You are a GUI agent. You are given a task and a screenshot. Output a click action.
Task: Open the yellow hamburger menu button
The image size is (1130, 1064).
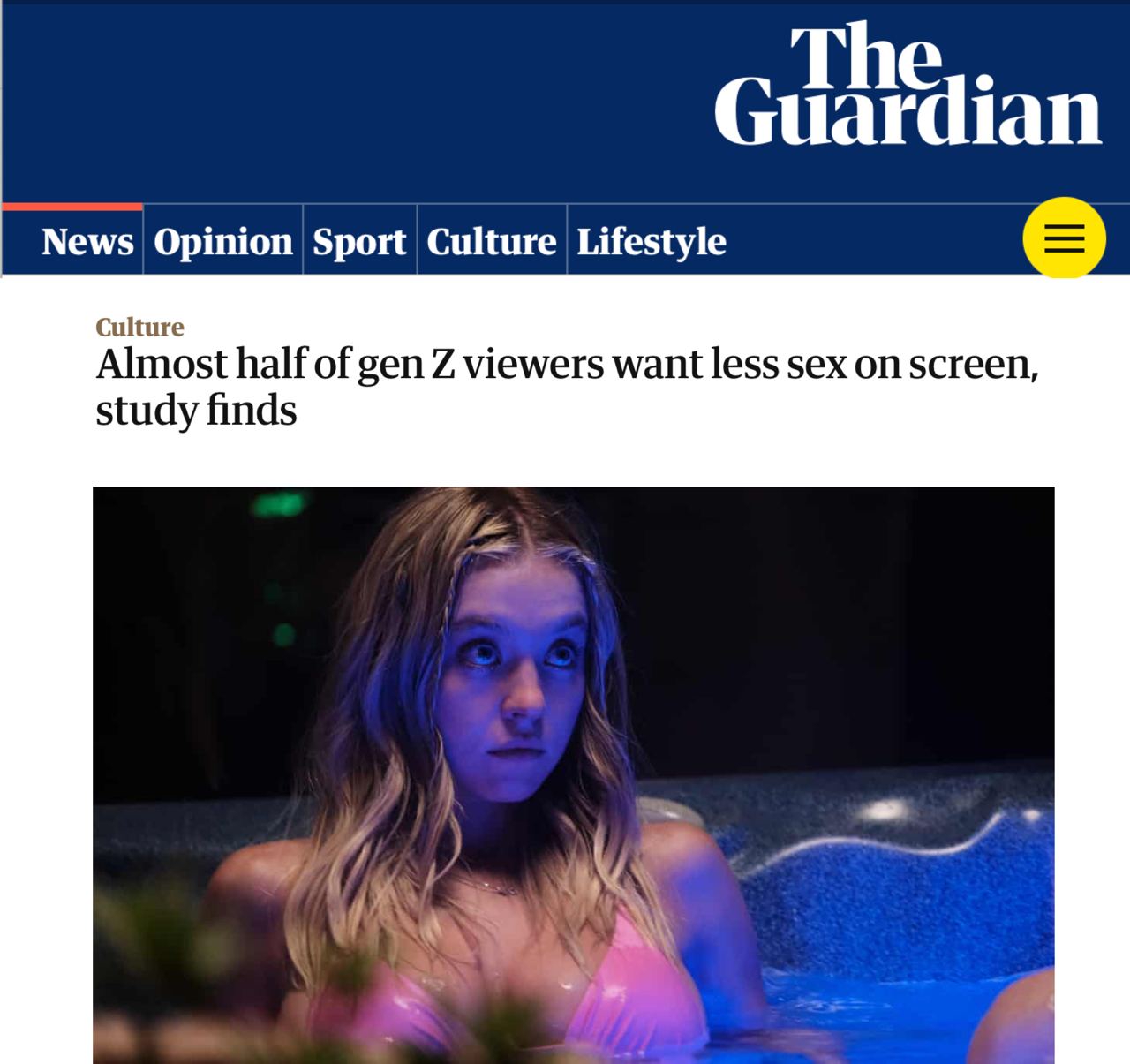pos(1064,238)
